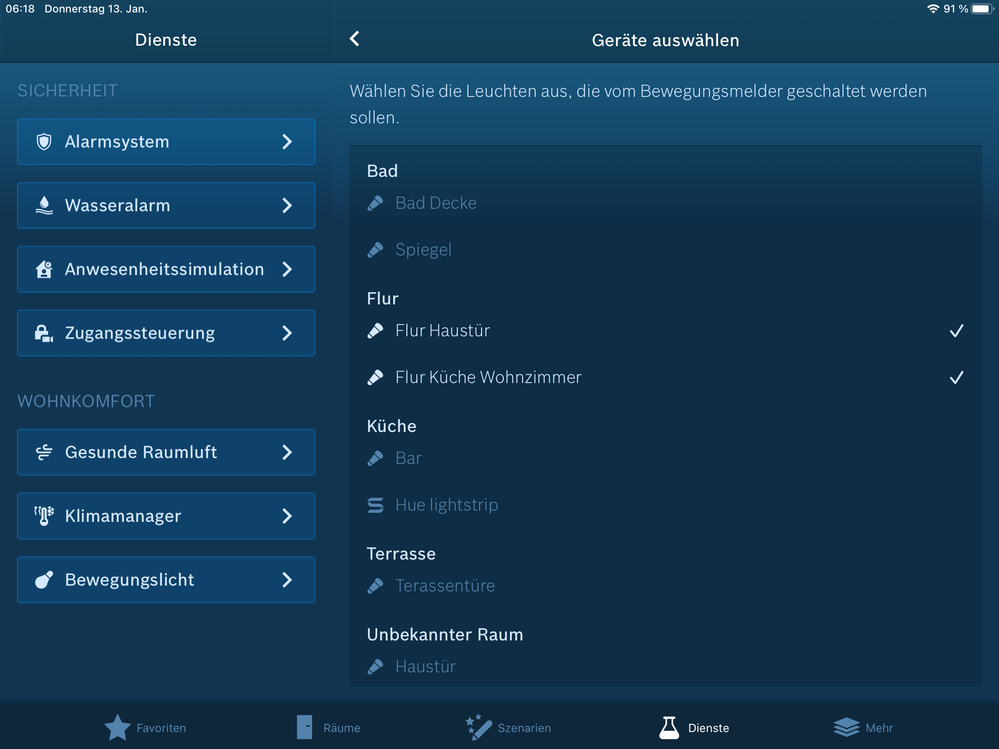999x749 pixels.
Task: Open the Szenarien tab
Action: pos(508,727)
